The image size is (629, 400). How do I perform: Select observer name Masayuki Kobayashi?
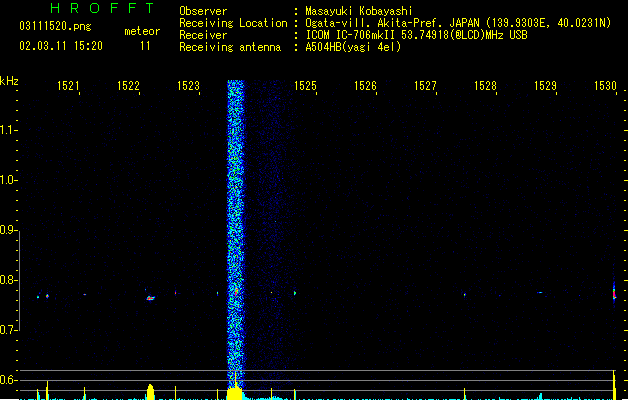pos(359,11)
